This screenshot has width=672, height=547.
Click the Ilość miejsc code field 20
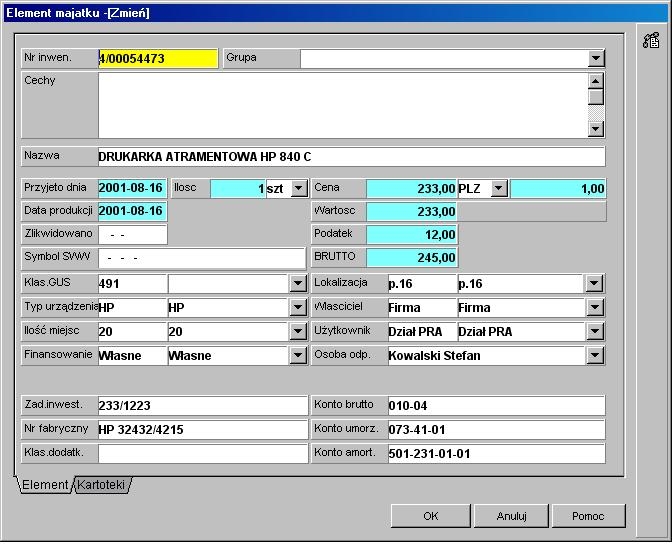pyautogui.click(x=132, y=331)
